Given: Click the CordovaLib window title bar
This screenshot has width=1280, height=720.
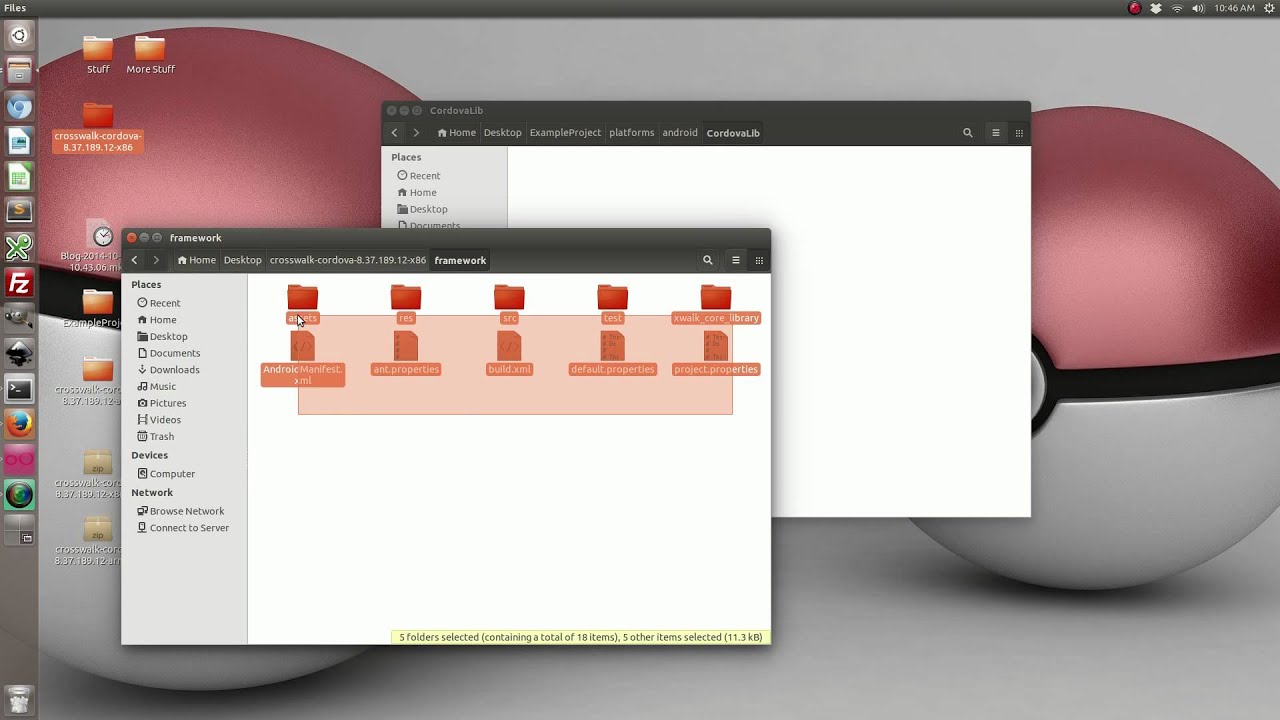Looking at the screenshot, I should pos(706,111).
